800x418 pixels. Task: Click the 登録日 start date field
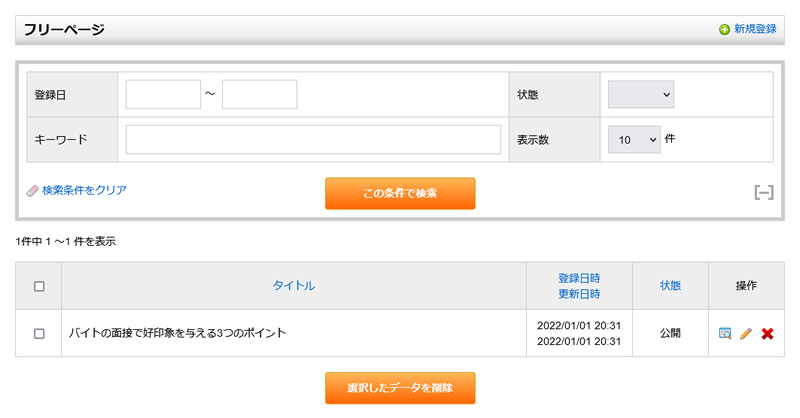click(x=163, y=95)
